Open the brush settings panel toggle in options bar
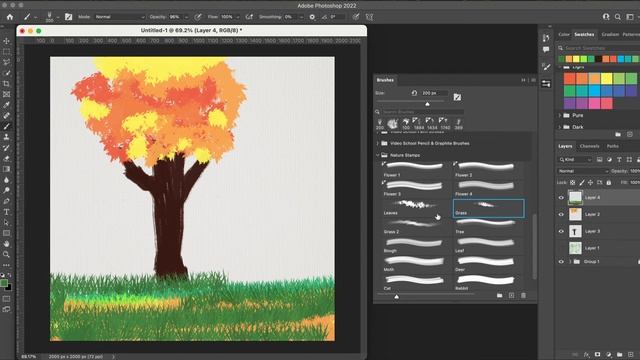 click(x=69, y=17)
